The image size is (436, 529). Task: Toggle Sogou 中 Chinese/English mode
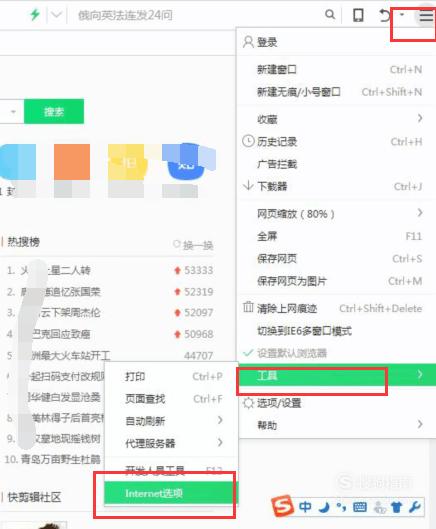tap(306, 507)
